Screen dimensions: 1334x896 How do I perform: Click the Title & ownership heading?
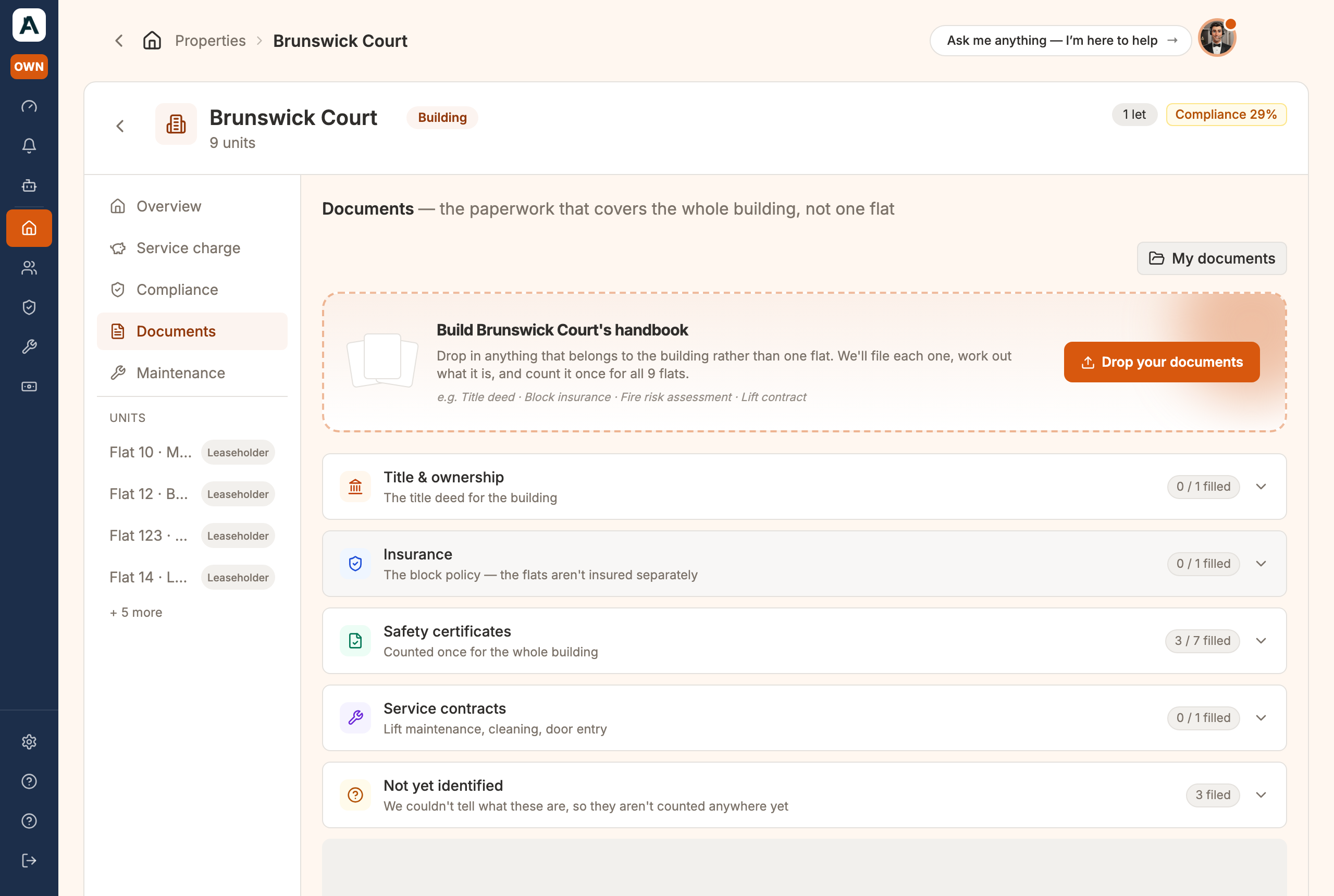443,477
